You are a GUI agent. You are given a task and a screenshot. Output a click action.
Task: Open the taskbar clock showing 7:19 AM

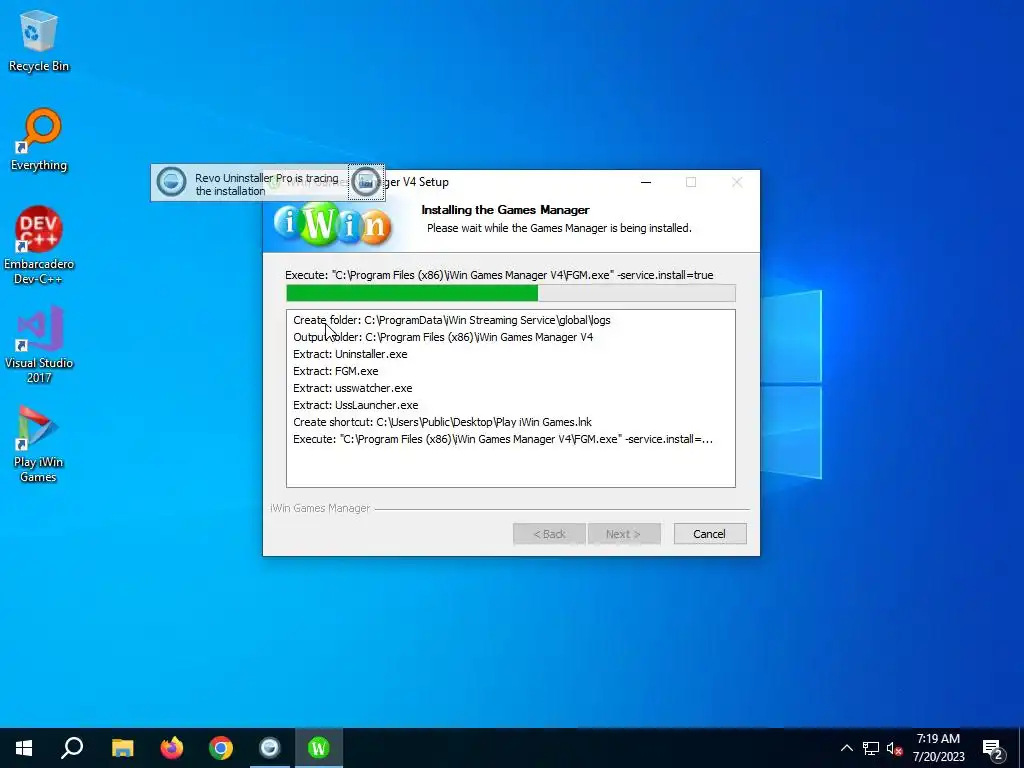(x=938, y=748)
